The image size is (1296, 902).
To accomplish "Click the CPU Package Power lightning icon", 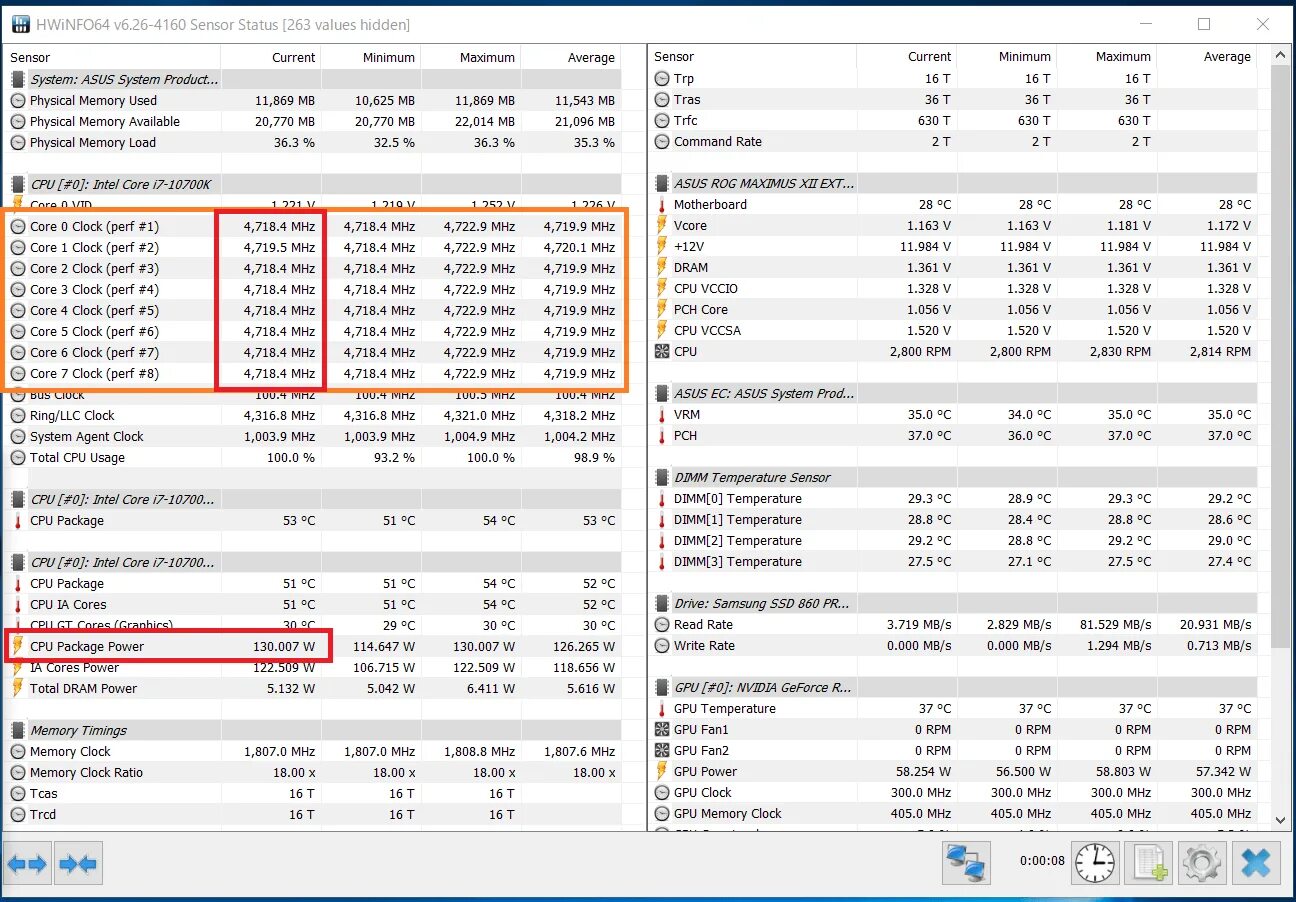I will pos(17,646).
